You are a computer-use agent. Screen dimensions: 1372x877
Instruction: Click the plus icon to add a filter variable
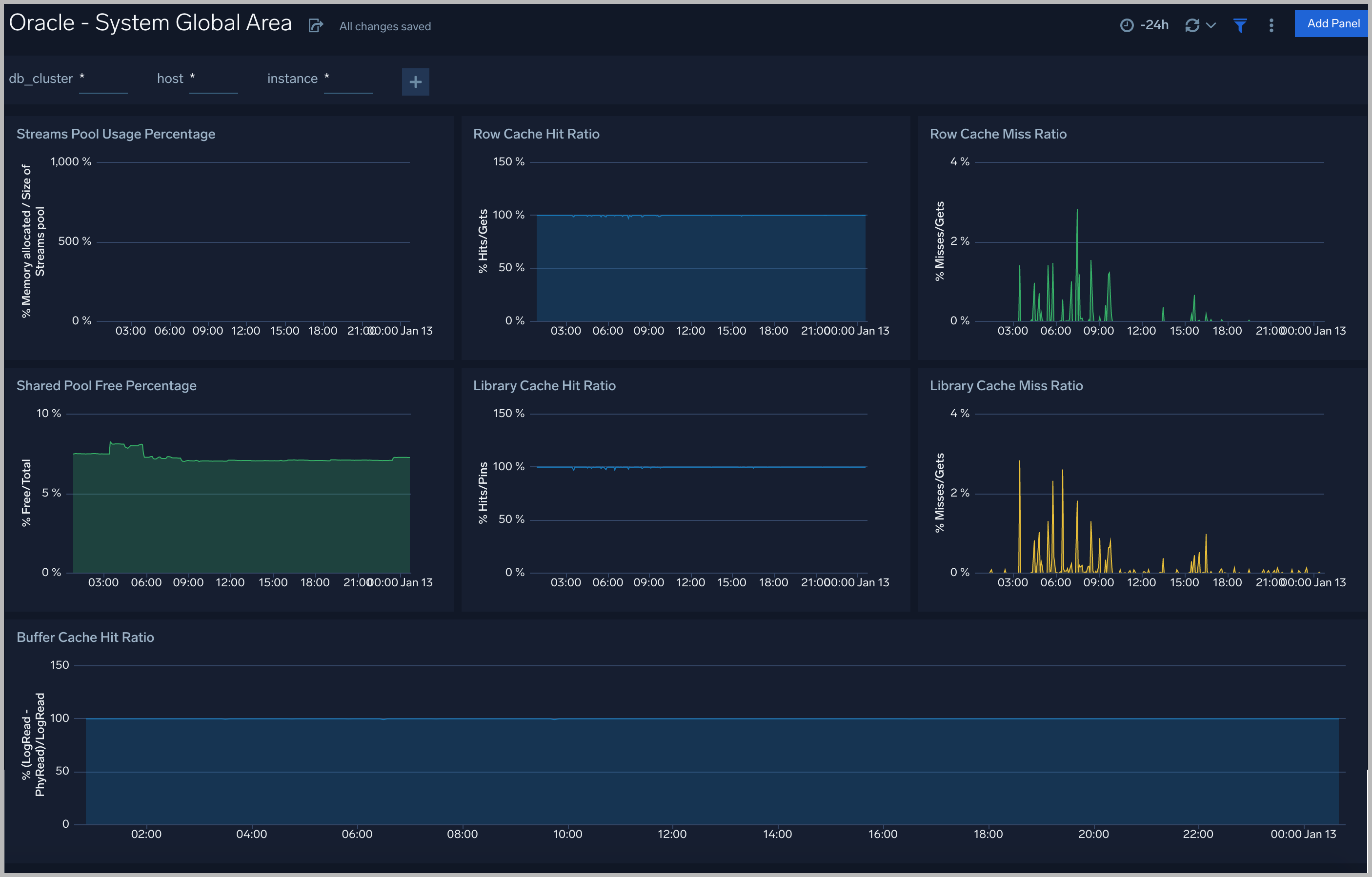415,82
